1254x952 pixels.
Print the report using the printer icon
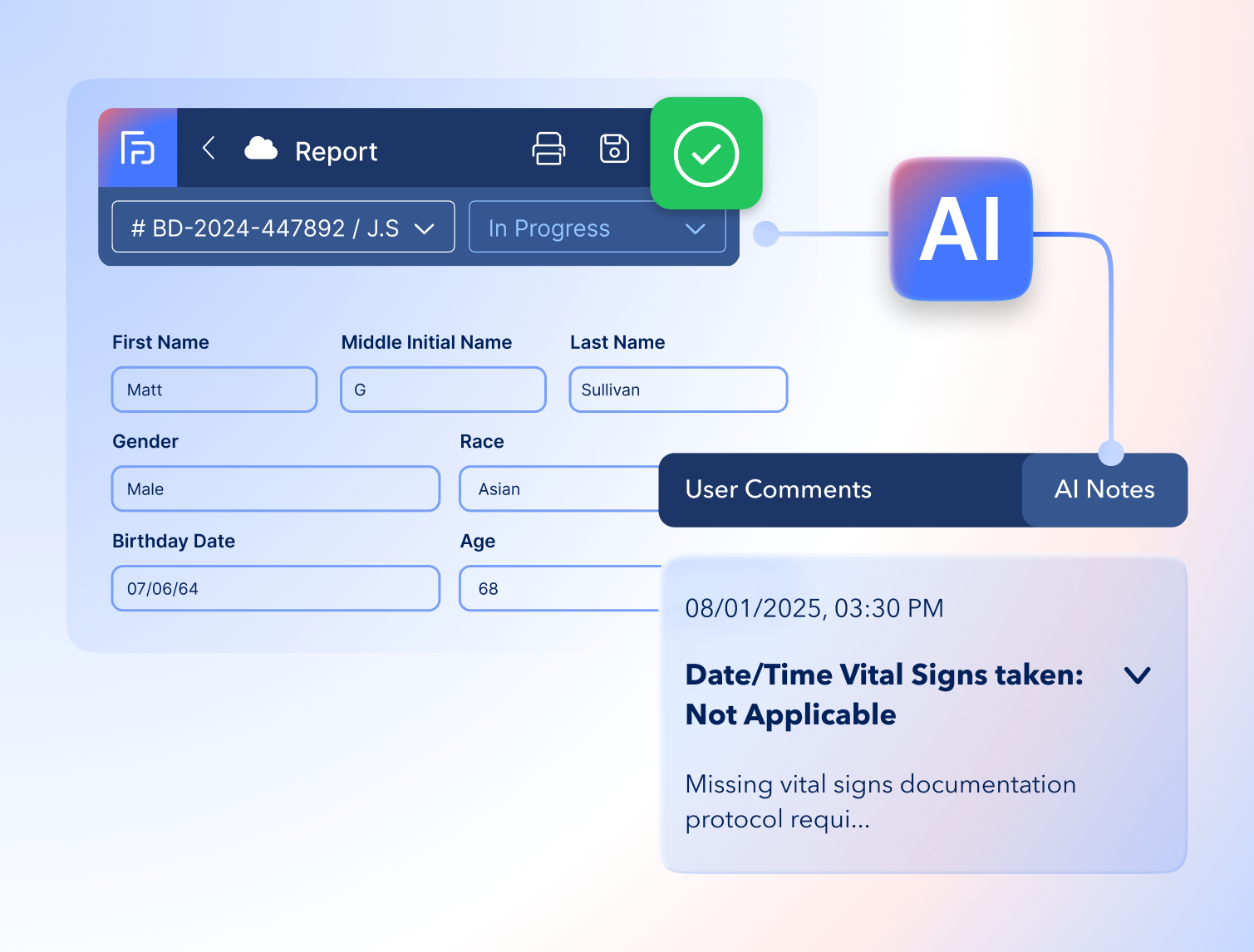click(x=548, y=149)
